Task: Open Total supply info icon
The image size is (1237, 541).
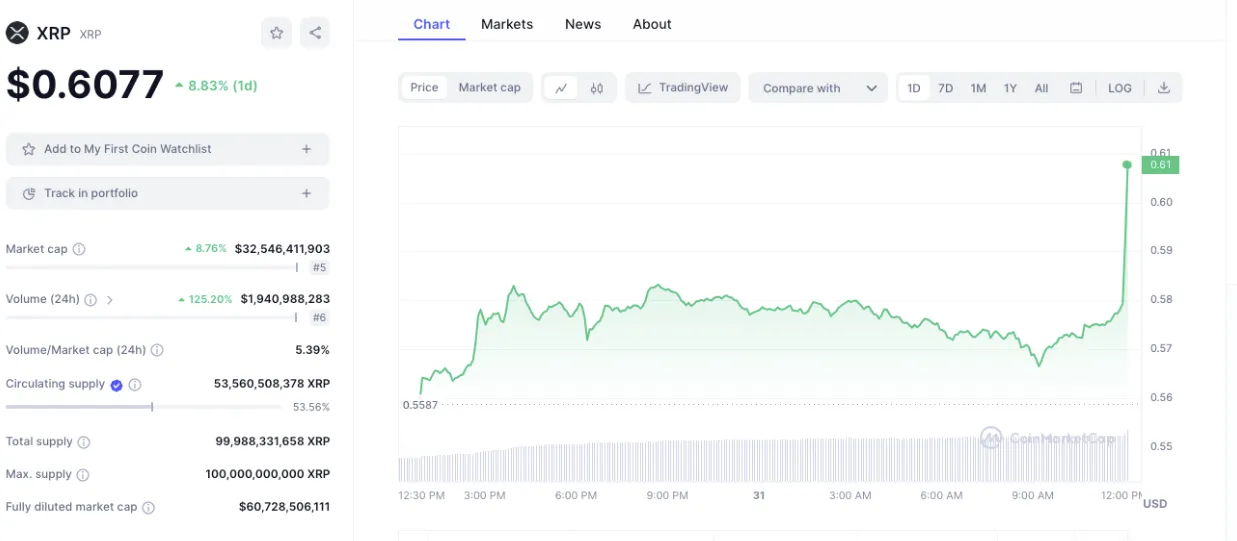Action: click(84, 442)
